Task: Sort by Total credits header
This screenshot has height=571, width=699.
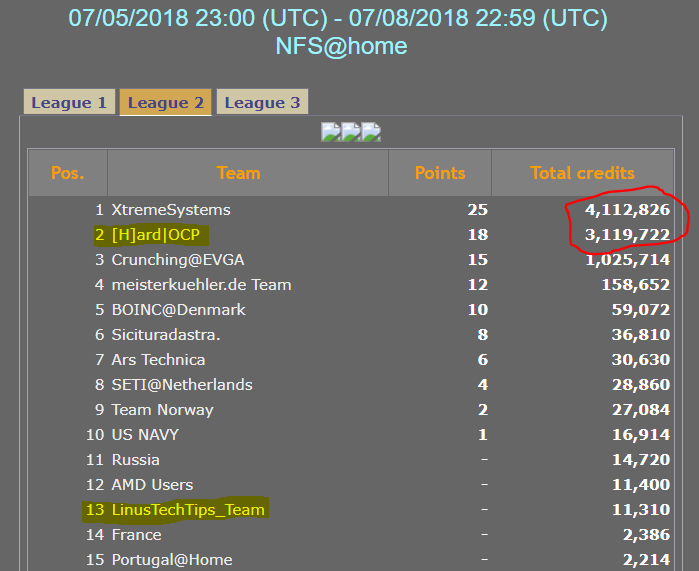Action: (x=582, y=173)
